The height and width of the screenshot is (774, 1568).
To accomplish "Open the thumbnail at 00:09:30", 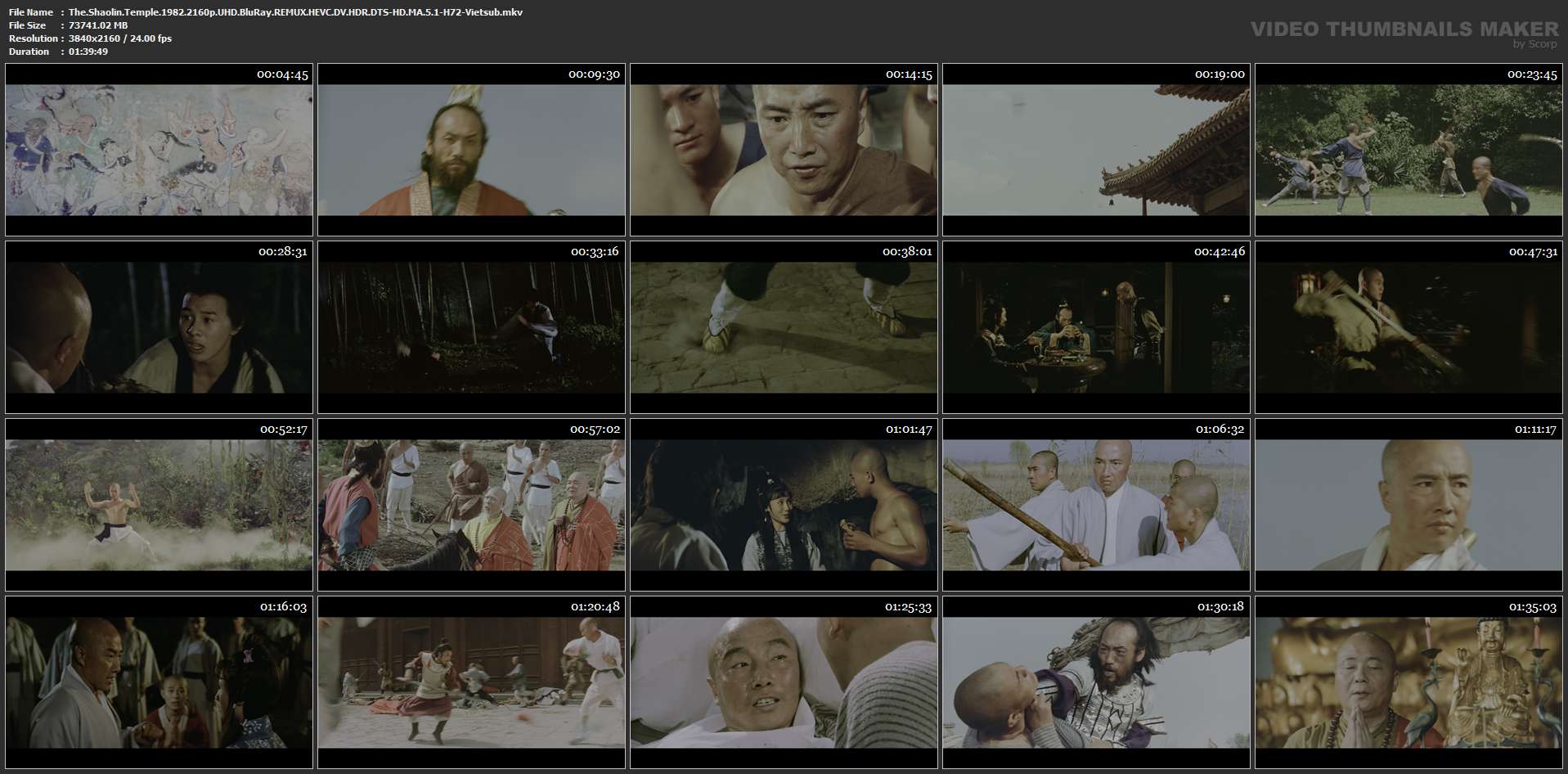I will [x=471, y=150].
